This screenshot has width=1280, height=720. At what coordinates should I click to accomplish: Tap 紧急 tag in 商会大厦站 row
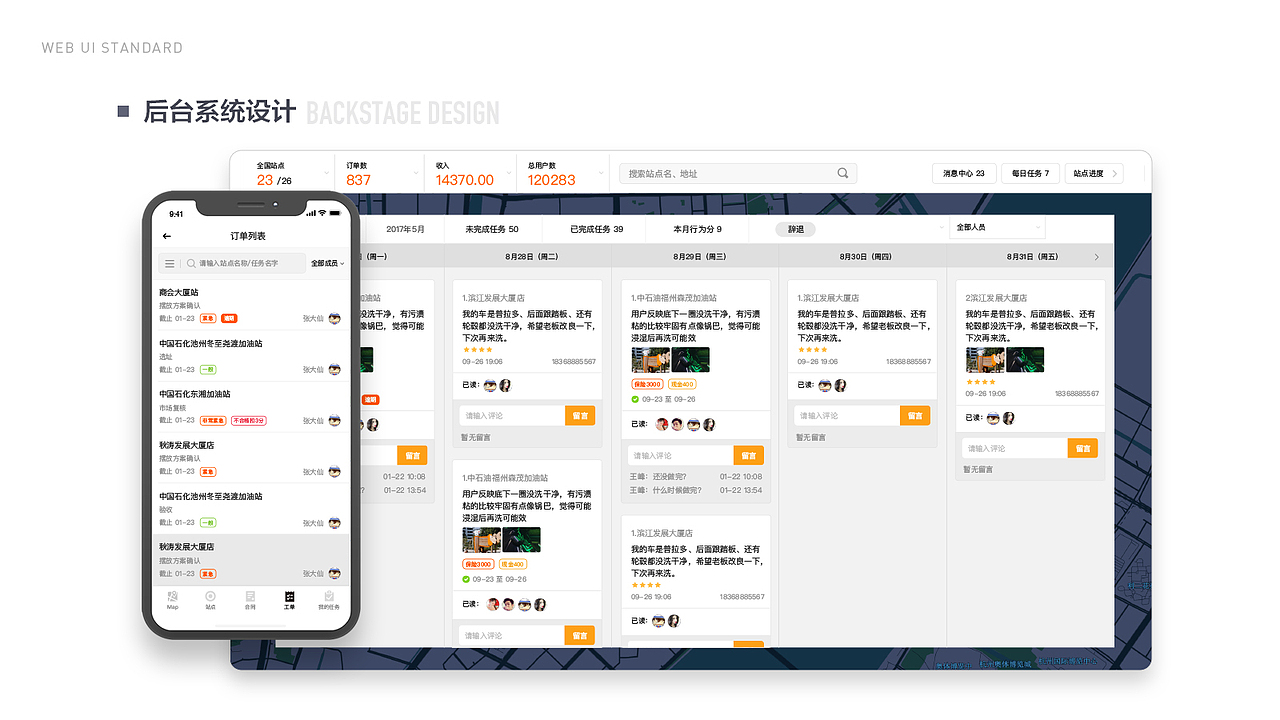click(208, 318)
